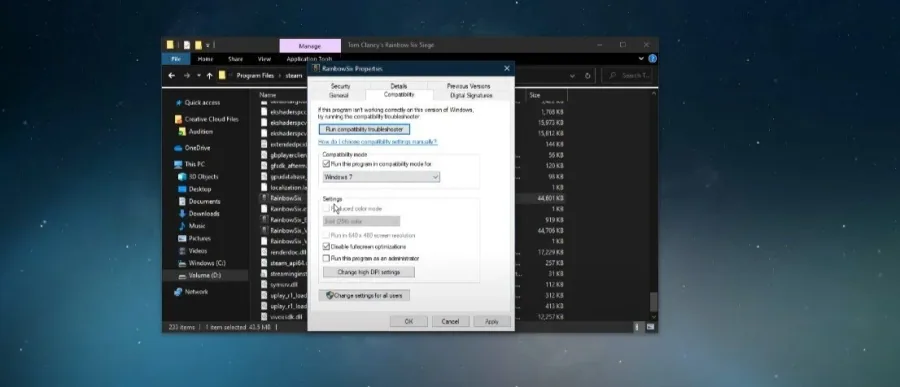Click the Pictures icon in sidebar

(x=182, y=238)
